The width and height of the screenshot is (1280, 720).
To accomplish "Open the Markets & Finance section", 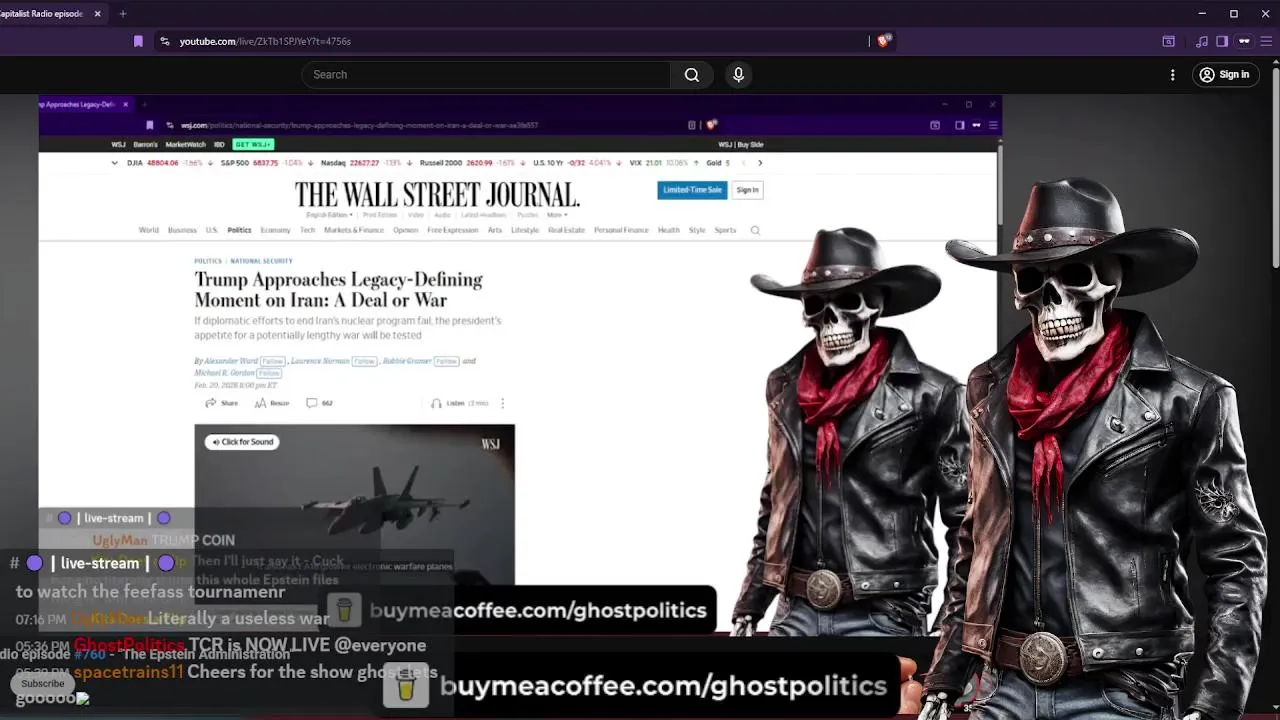I will click(x=354, y=230).
